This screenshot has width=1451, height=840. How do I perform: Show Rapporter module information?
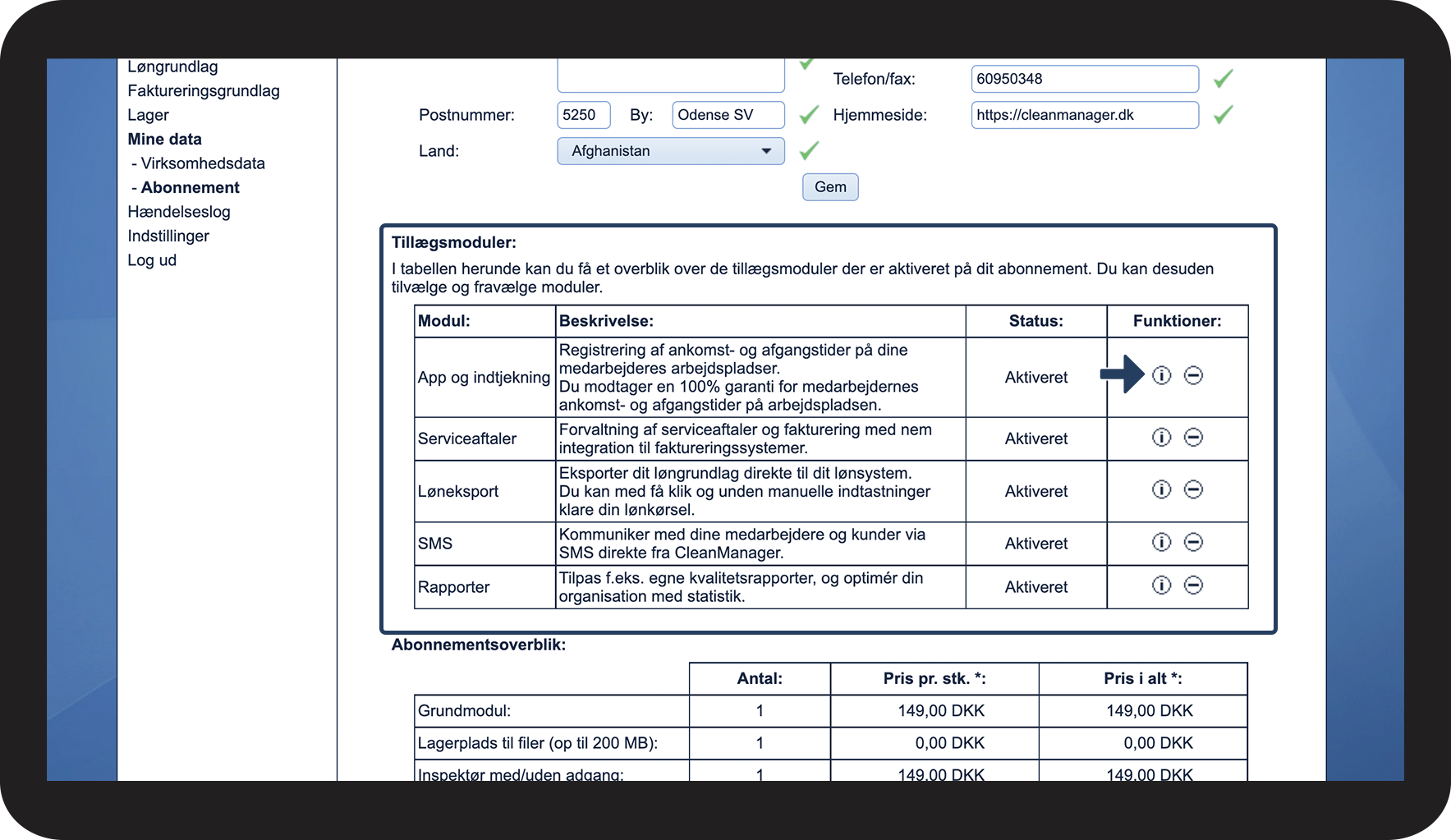pyautogui.click(x=1161, y=585)
